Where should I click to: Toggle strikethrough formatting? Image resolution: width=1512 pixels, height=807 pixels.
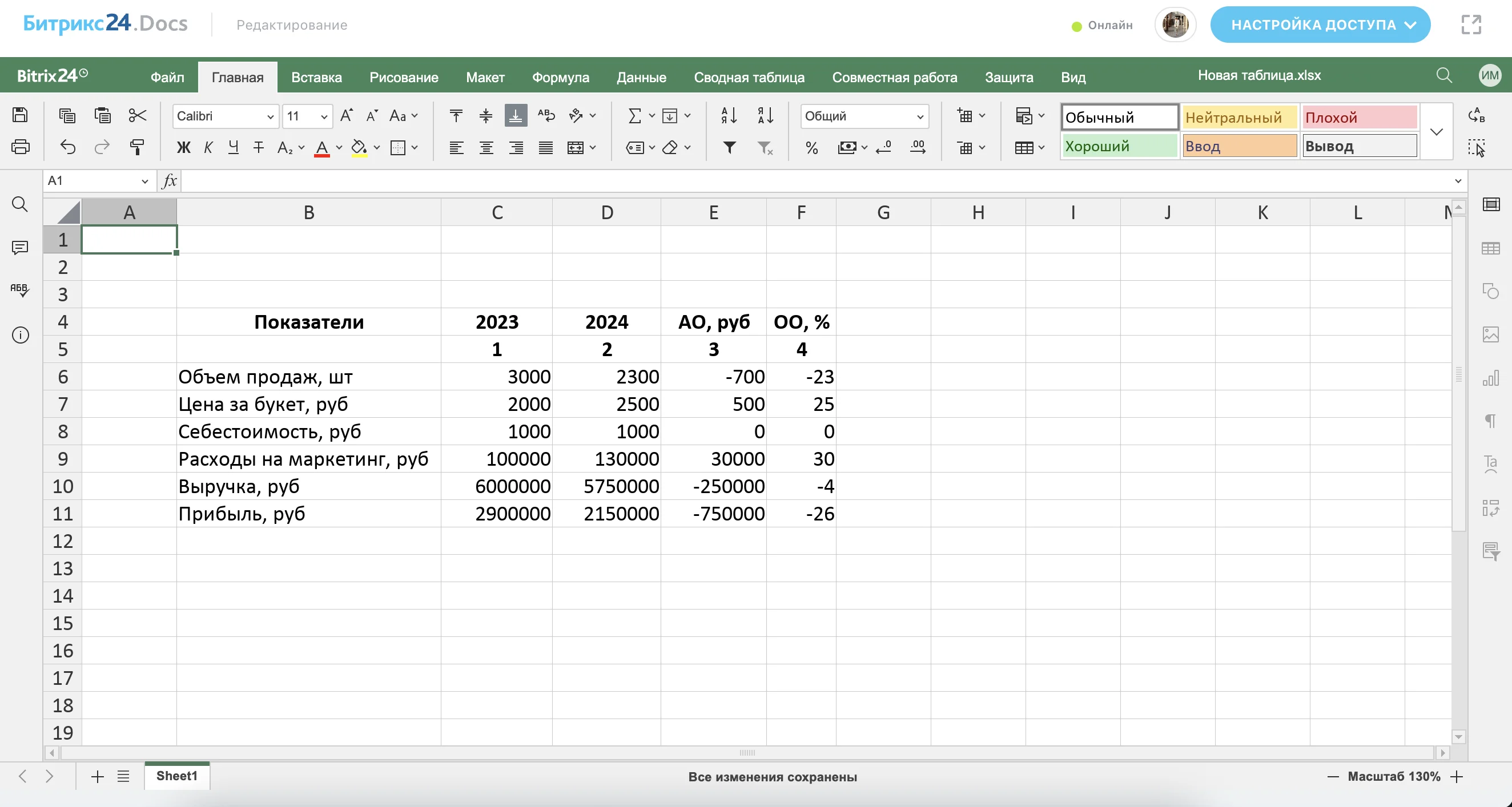tap(258, 147)
